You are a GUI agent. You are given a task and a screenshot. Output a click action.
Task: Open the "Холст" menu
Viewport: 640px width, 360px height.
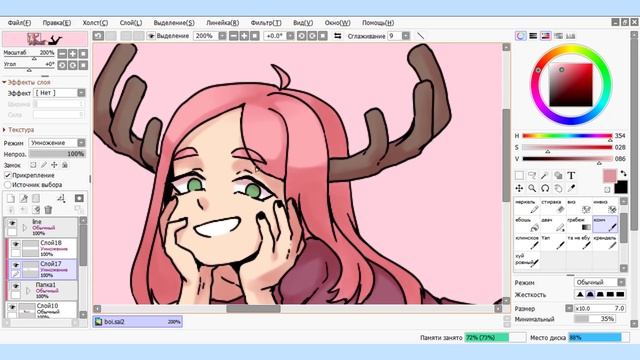(95, 23)
